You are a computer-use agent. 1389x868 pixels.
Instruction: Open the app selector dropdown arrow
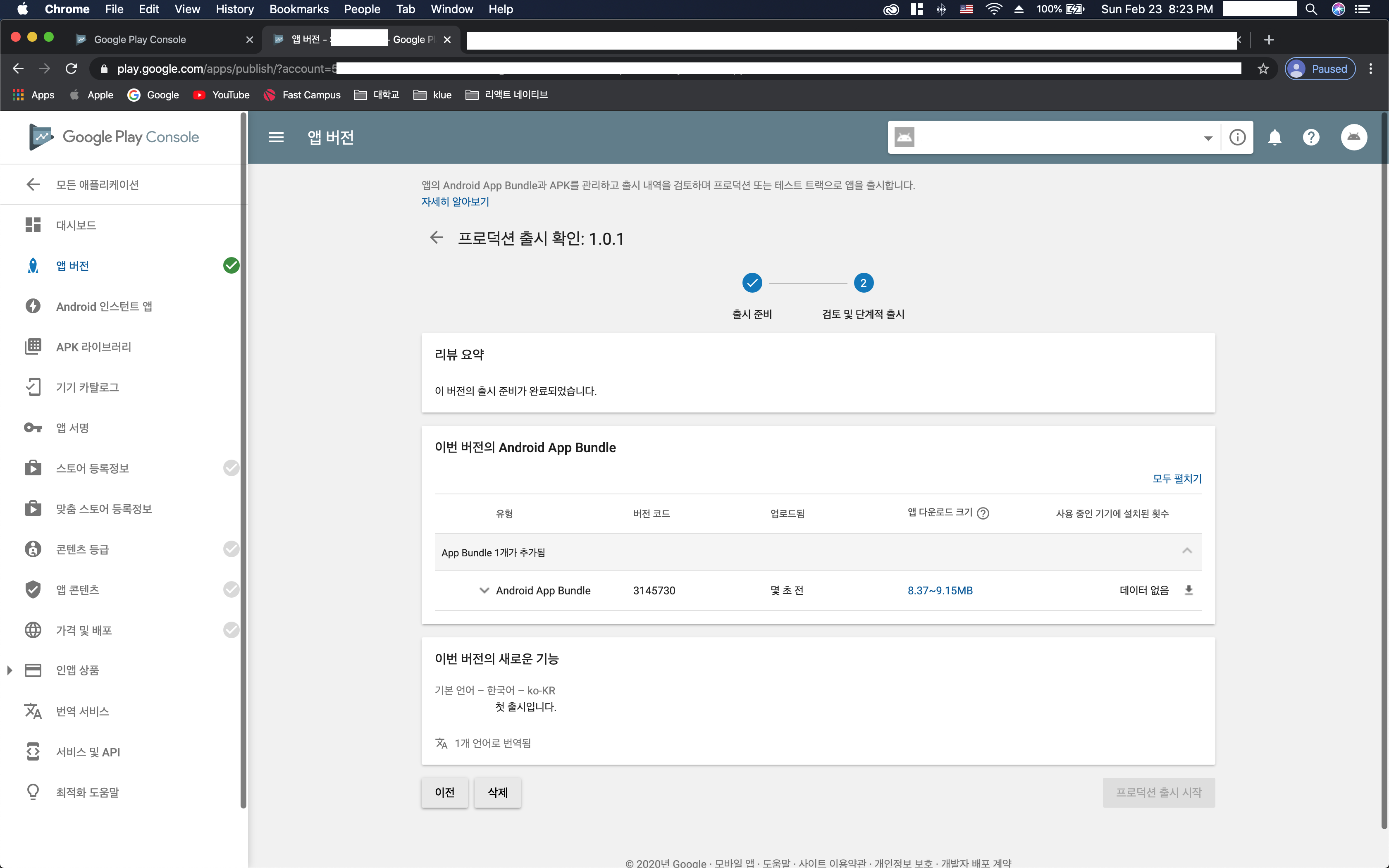1208,138
